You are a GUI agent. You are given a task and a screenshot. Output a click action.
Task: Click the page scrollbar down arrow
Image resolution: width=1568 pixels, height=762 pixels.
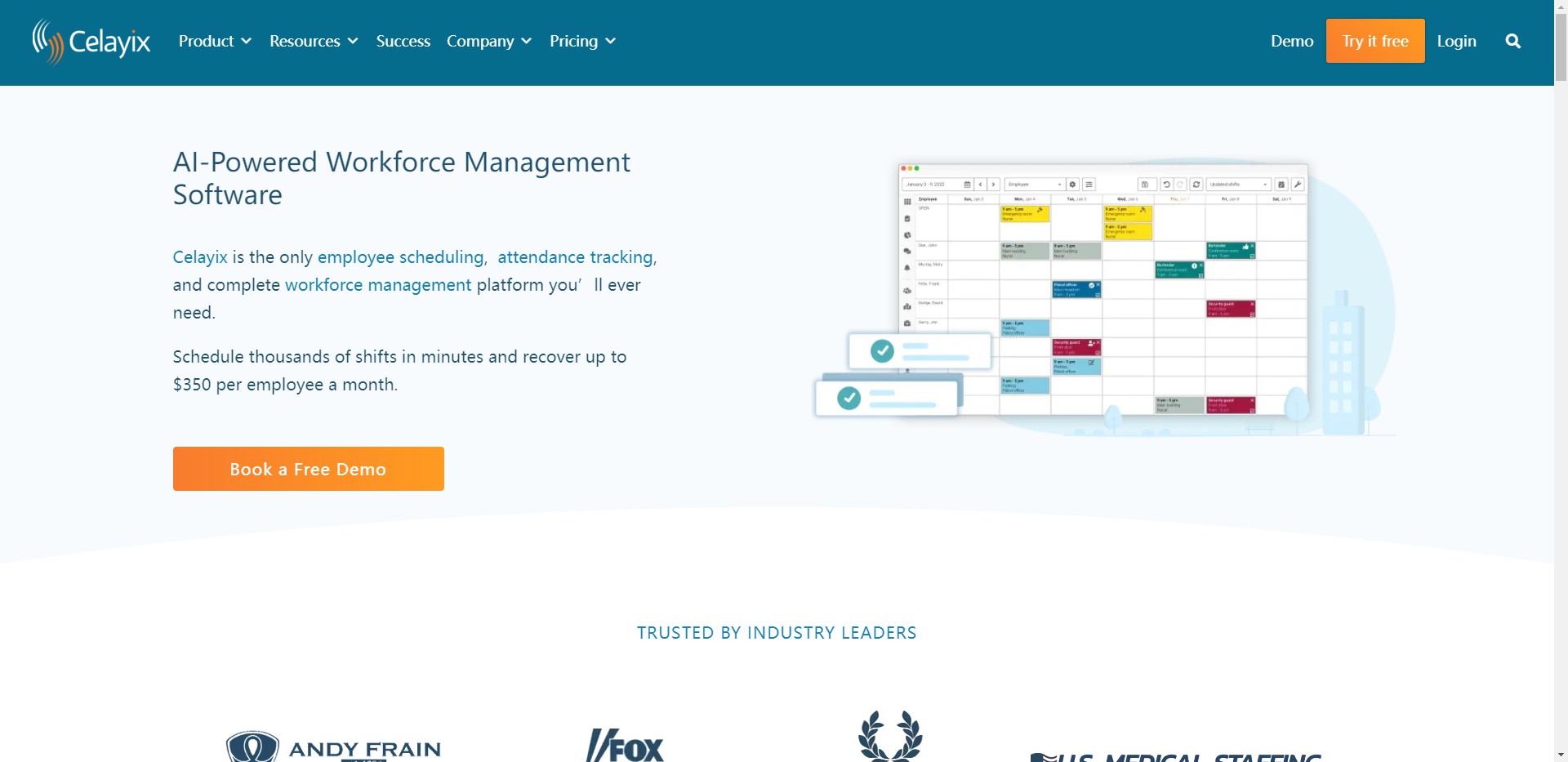pyautogui.click(x=1561, y=754)
